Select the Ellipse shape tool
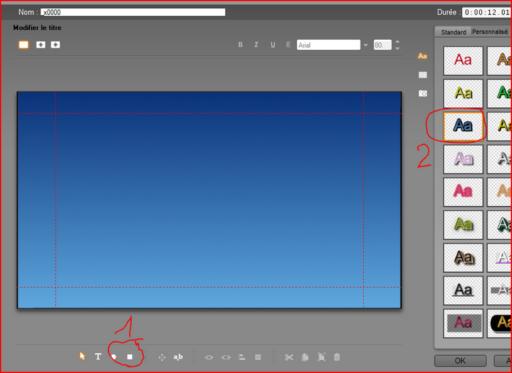Image resolution: width=512 pixels, height=373 pixels. pos(114,357)
